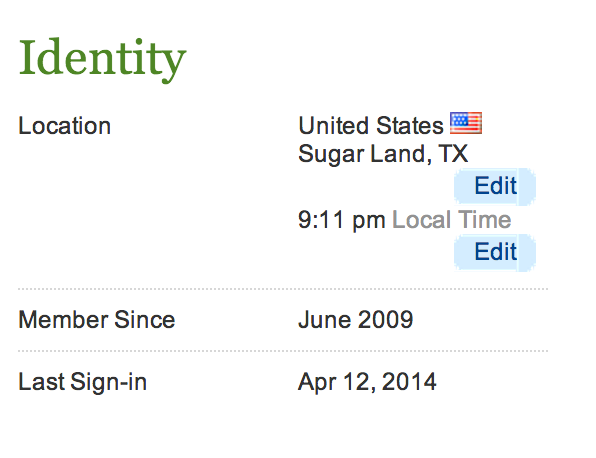Click the 9:11 pm time value
The width and height of the screenshot is (596, 458).
click(x=341, y=220)
